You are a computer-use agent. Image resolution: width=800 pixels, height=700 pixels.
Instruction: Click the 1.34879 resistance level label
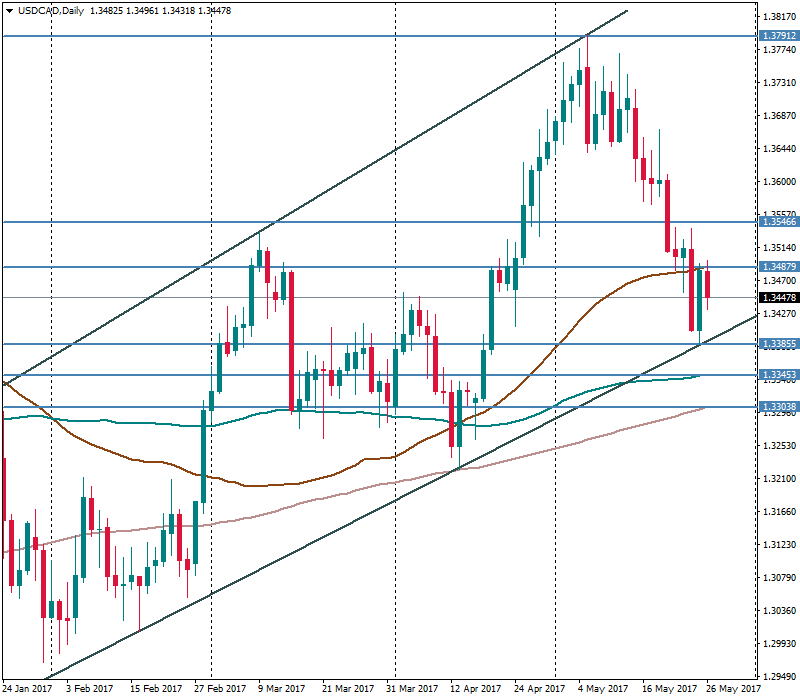(778, 267)
